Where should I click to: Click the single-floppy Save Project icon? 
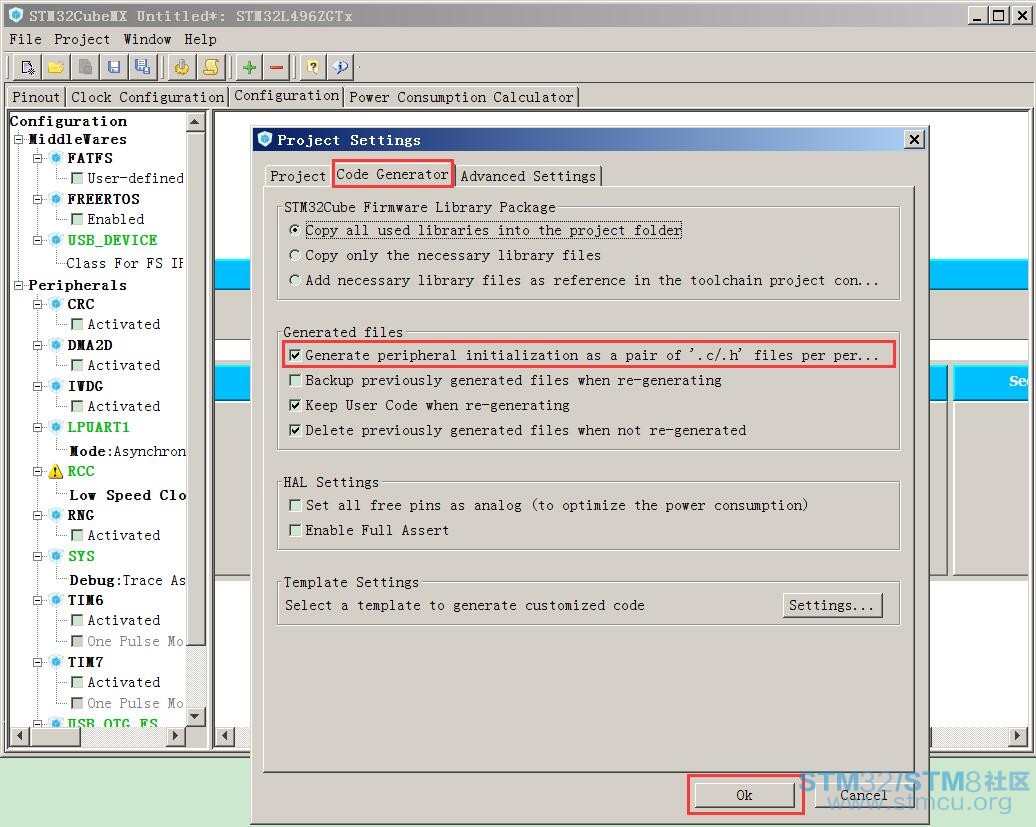tap(114, 67)
